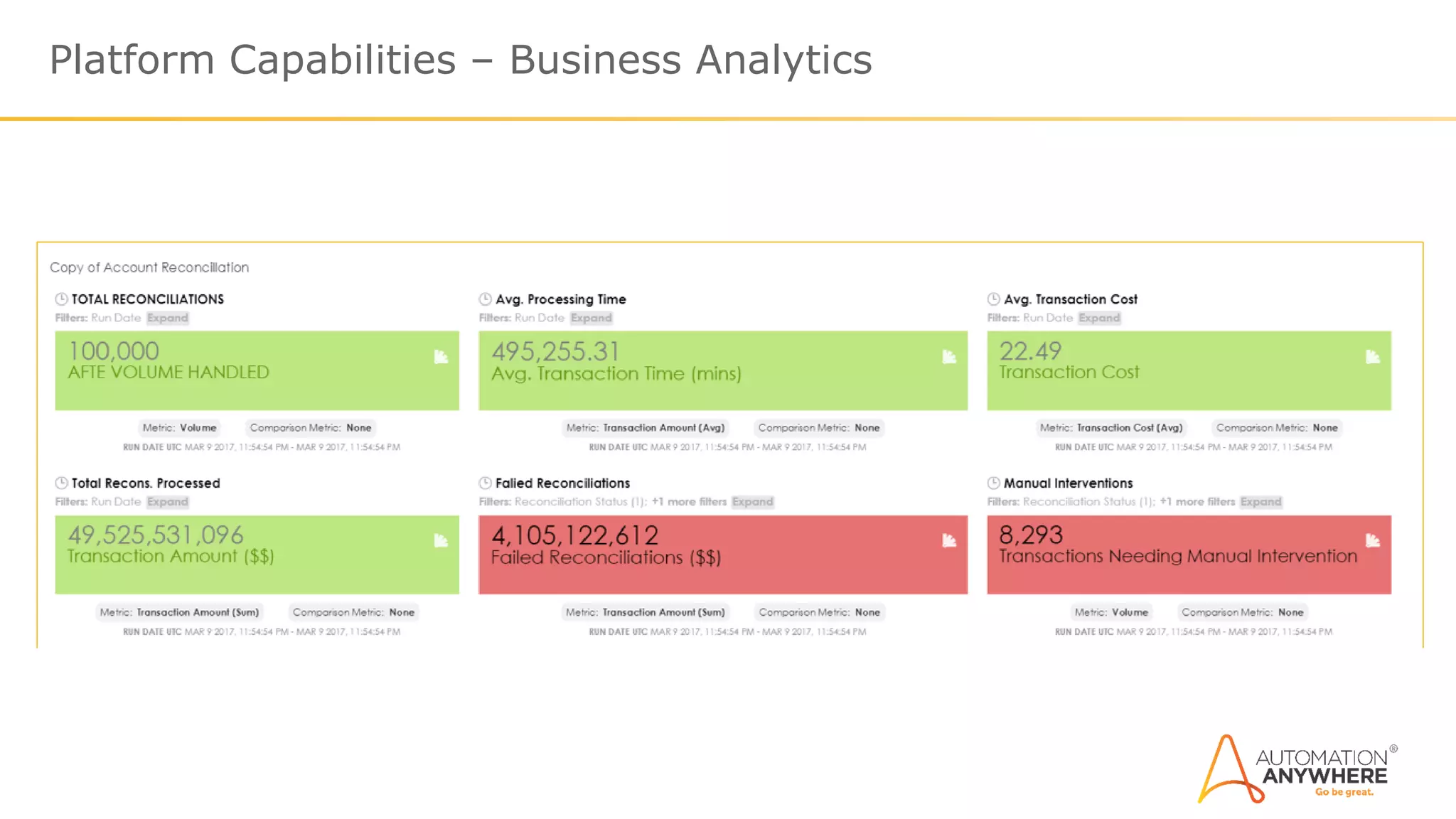Expand the Failed Reconciliations filters

753,502
